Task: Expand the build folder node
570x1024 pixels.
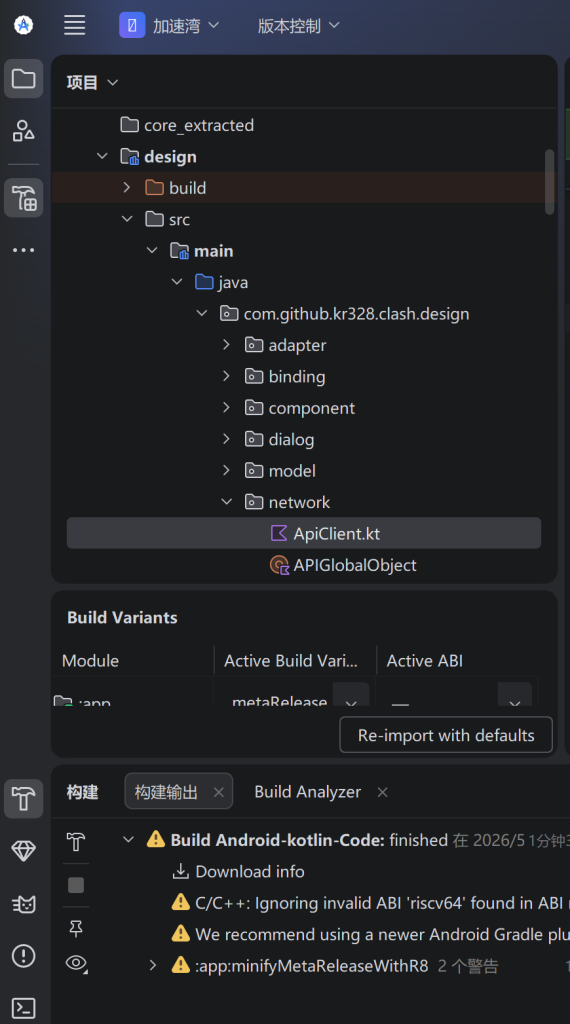Action: tap(127, 187)
